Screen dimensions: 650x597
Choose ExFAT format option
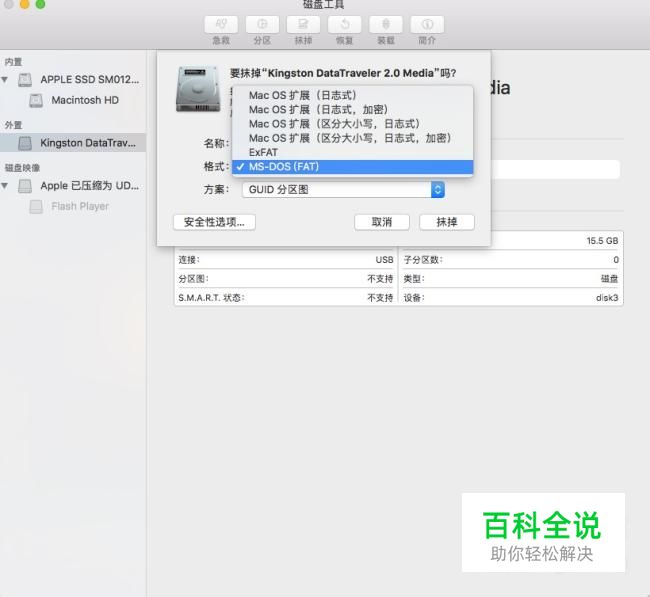click(352, 152)
